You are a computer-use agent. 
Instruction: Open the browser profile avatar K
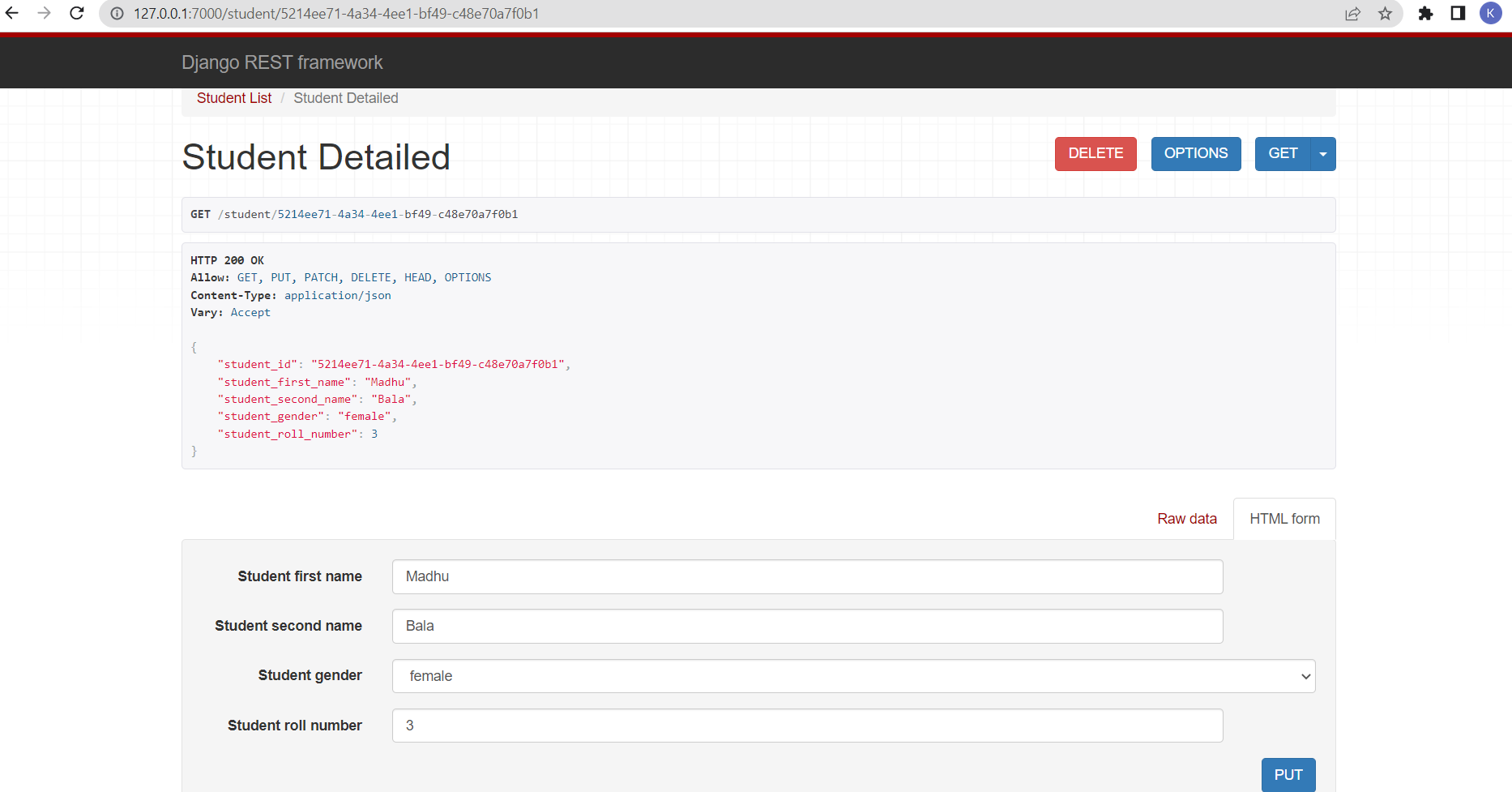click(1491, 14)
